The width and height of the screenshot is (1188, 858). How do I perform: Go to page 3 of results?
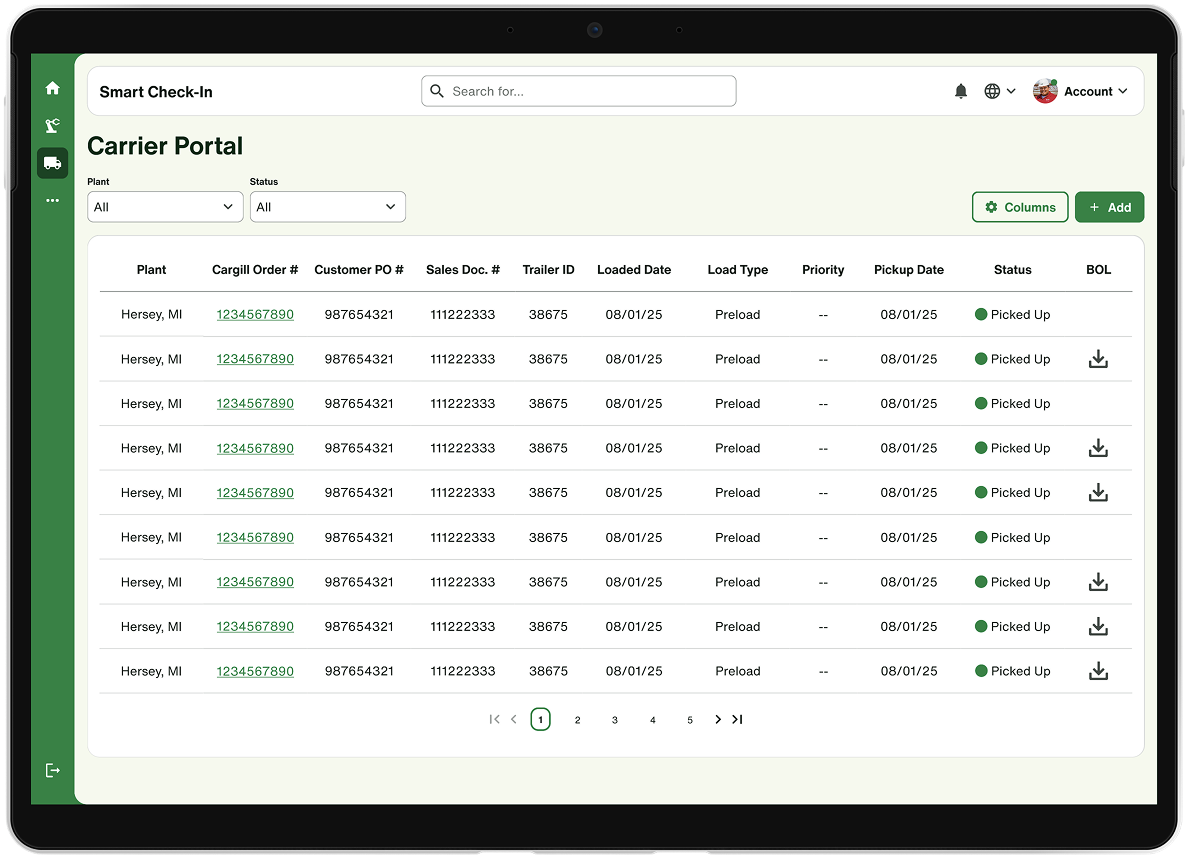(x=614, y=720)
